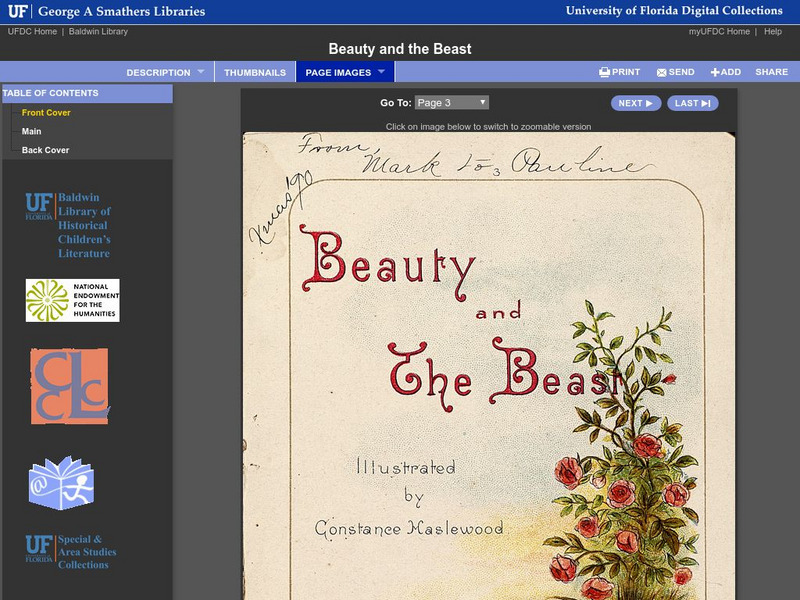
Task: Open the National Endowment for the Humanities logo
Action: (72, 300)
